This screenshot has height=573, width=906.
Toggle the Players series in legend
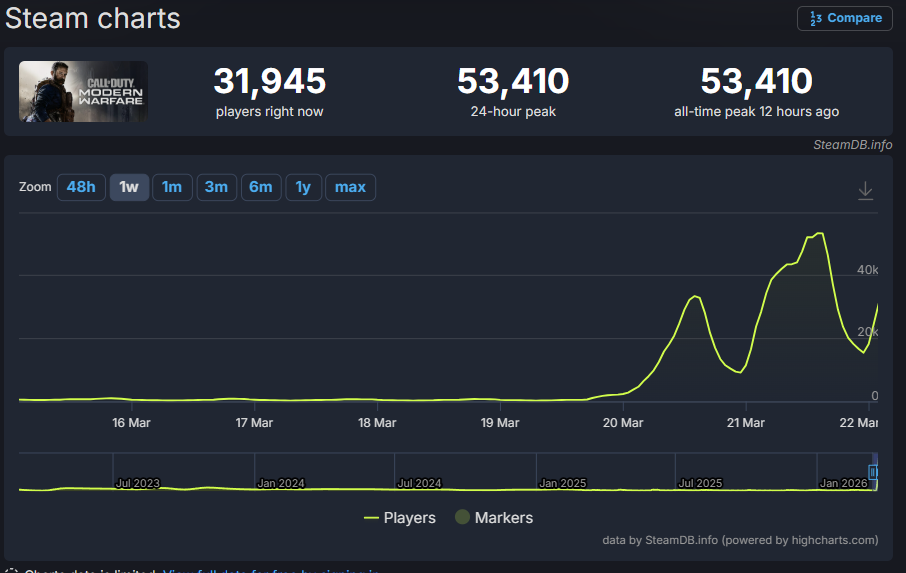coord(400,518)
